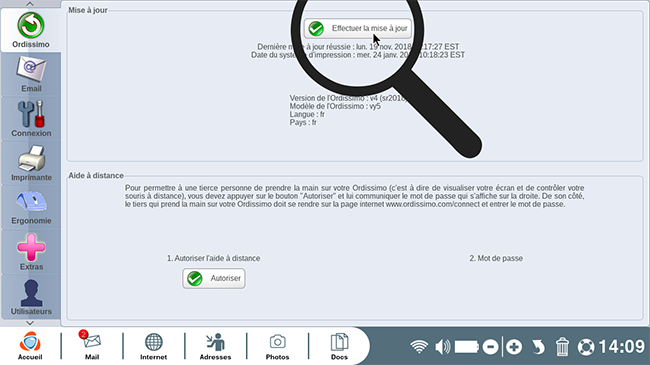Launch the Internet browser globe
650x365 pixels.
(153, 346)
